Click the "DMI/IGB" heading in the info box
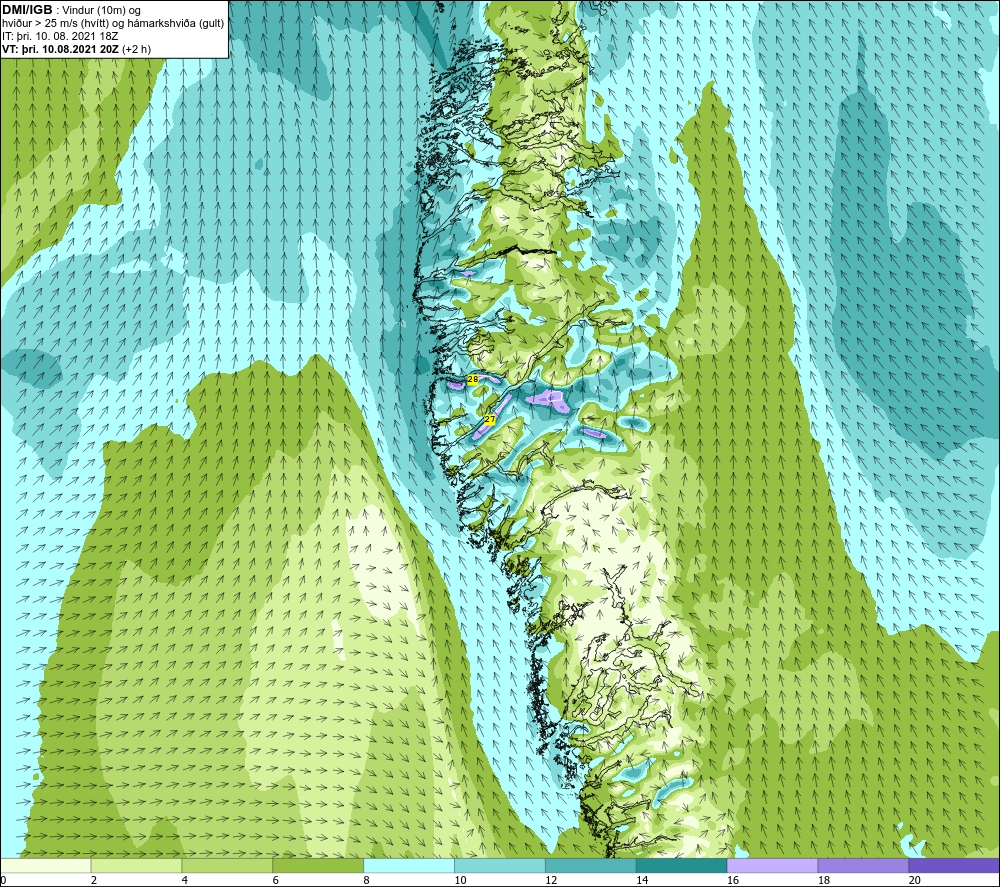 tap(27, 10)
